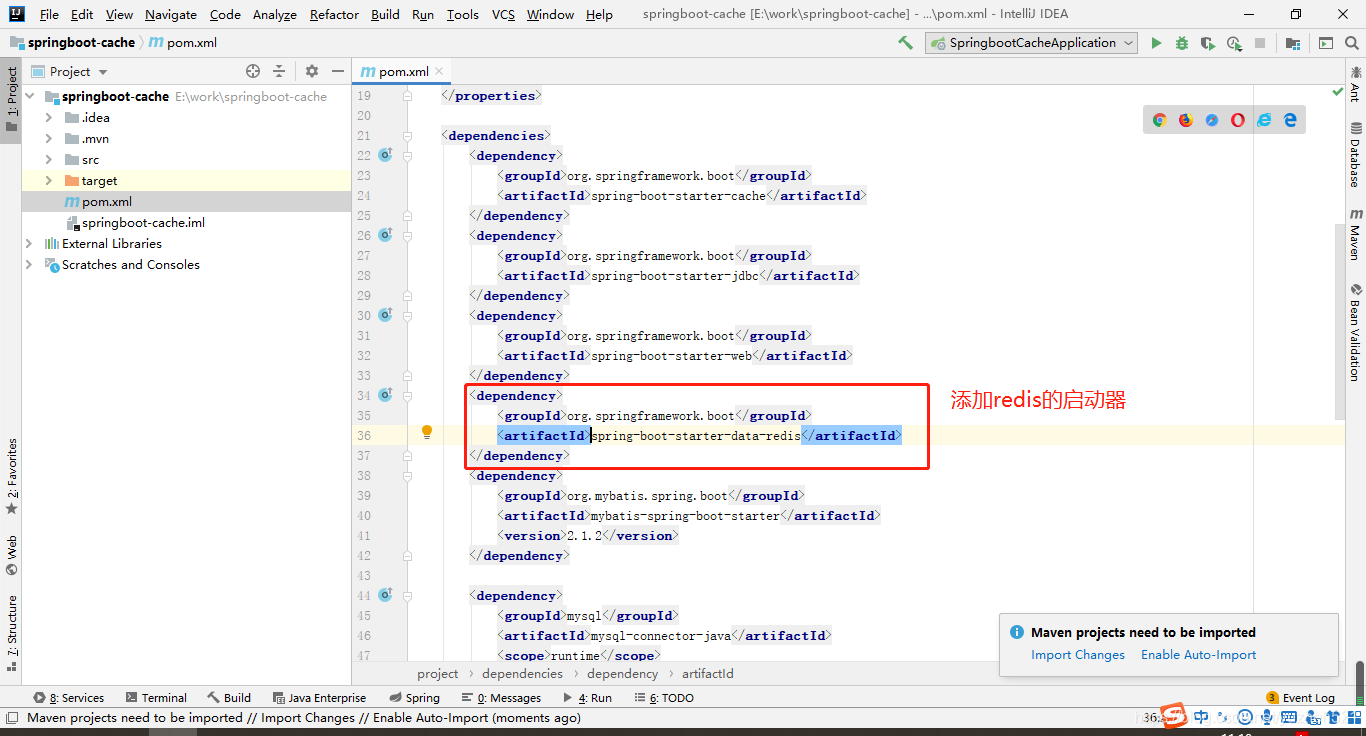Expand the target folder

coord(49,180)
